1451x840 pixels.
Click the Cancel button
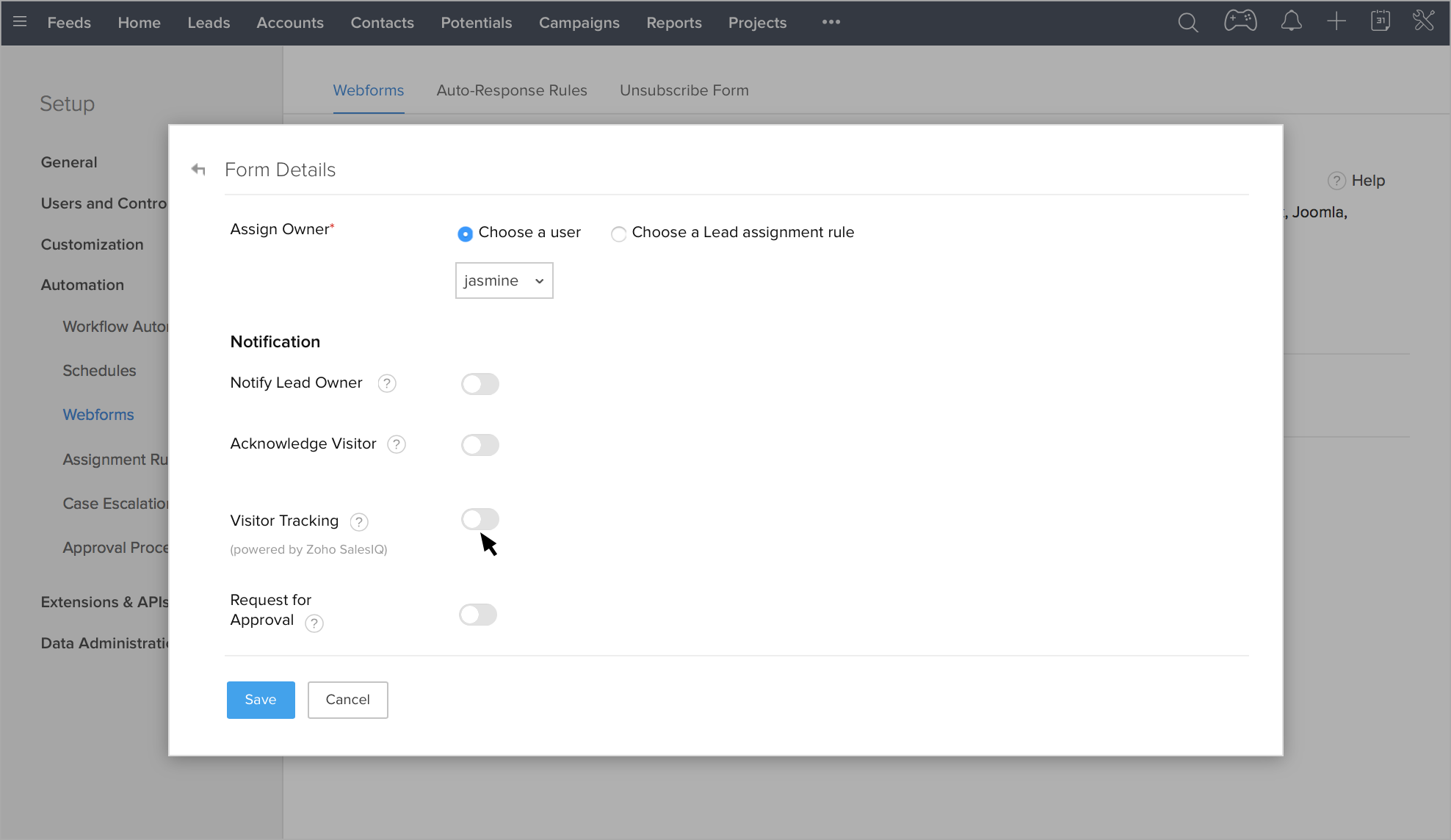(347, 700)
